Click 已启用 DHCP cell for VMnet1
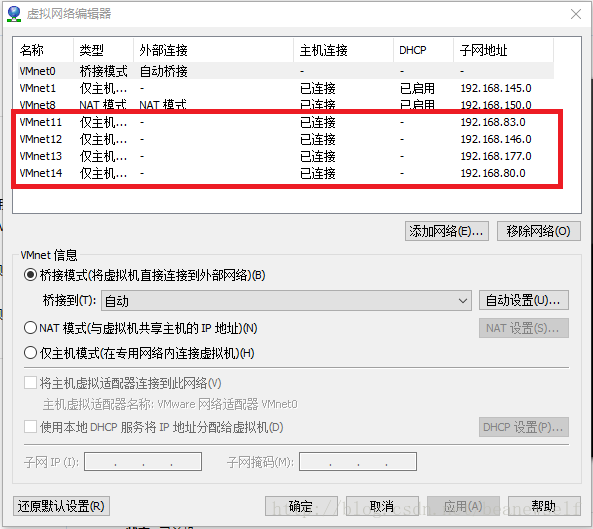593x529 pixels. tap(417, 88)
